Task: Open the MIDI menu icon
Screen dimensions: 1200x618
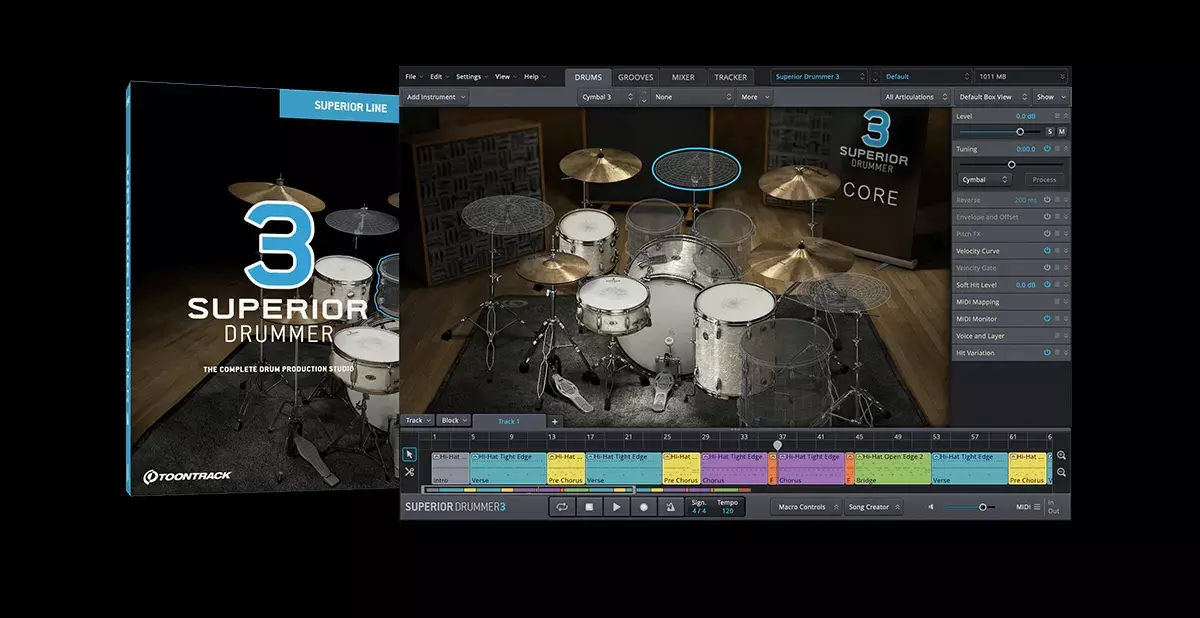Action: 1037,507
